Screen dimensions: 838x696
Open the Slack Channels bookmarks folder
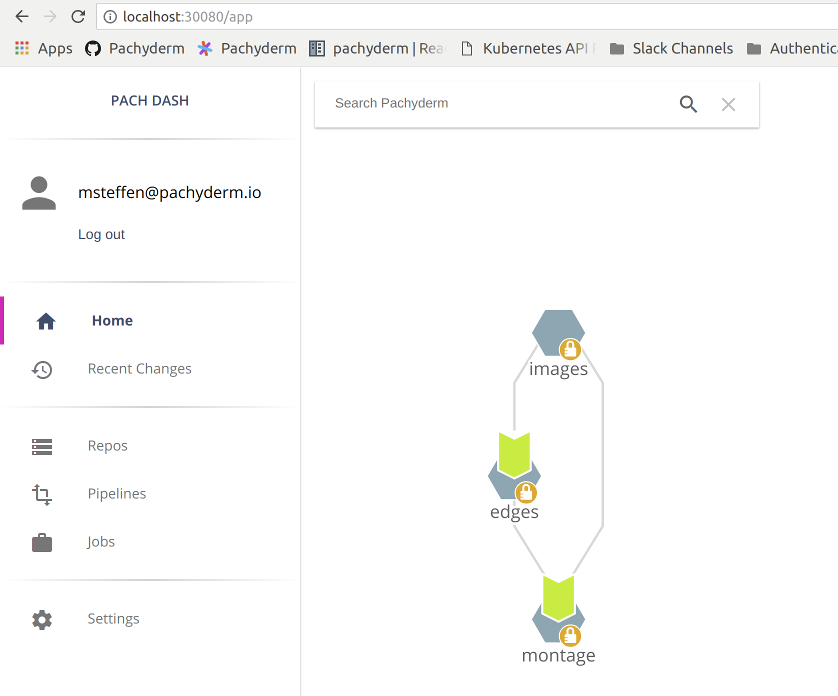670,48
